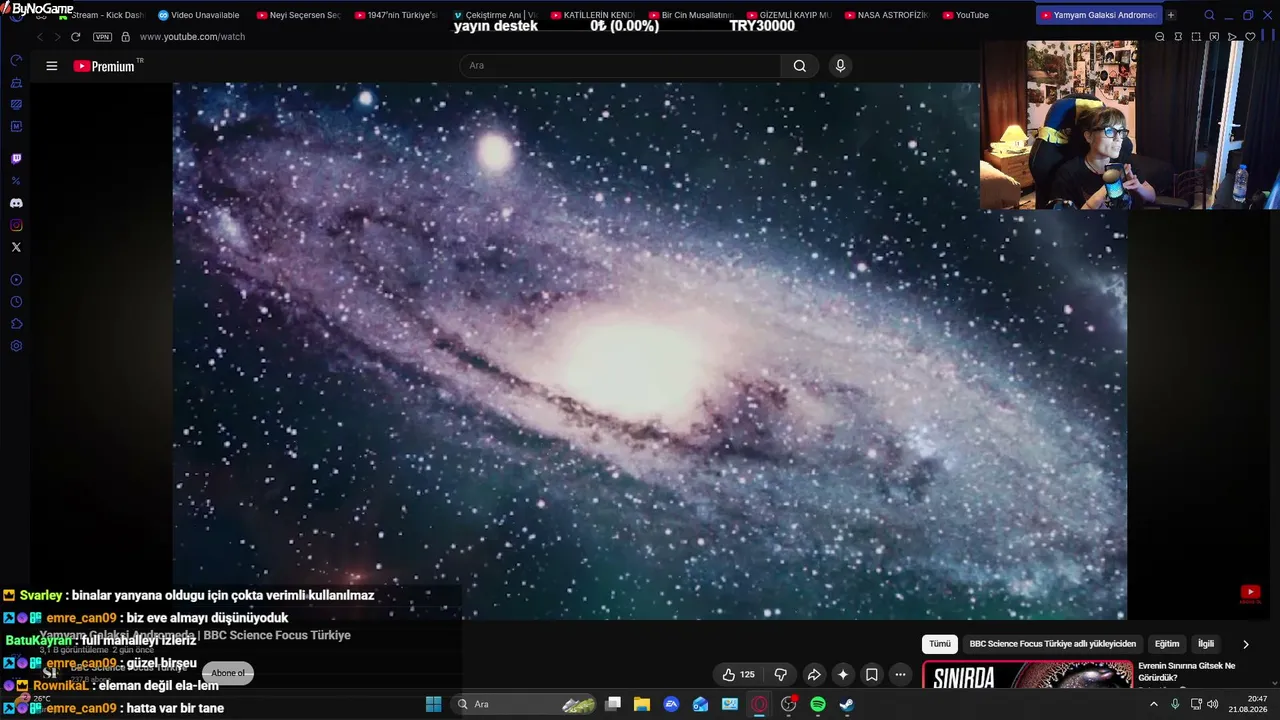Open the microphone icon in system tray
The image size is (1280, 720).
(1175, 704)
